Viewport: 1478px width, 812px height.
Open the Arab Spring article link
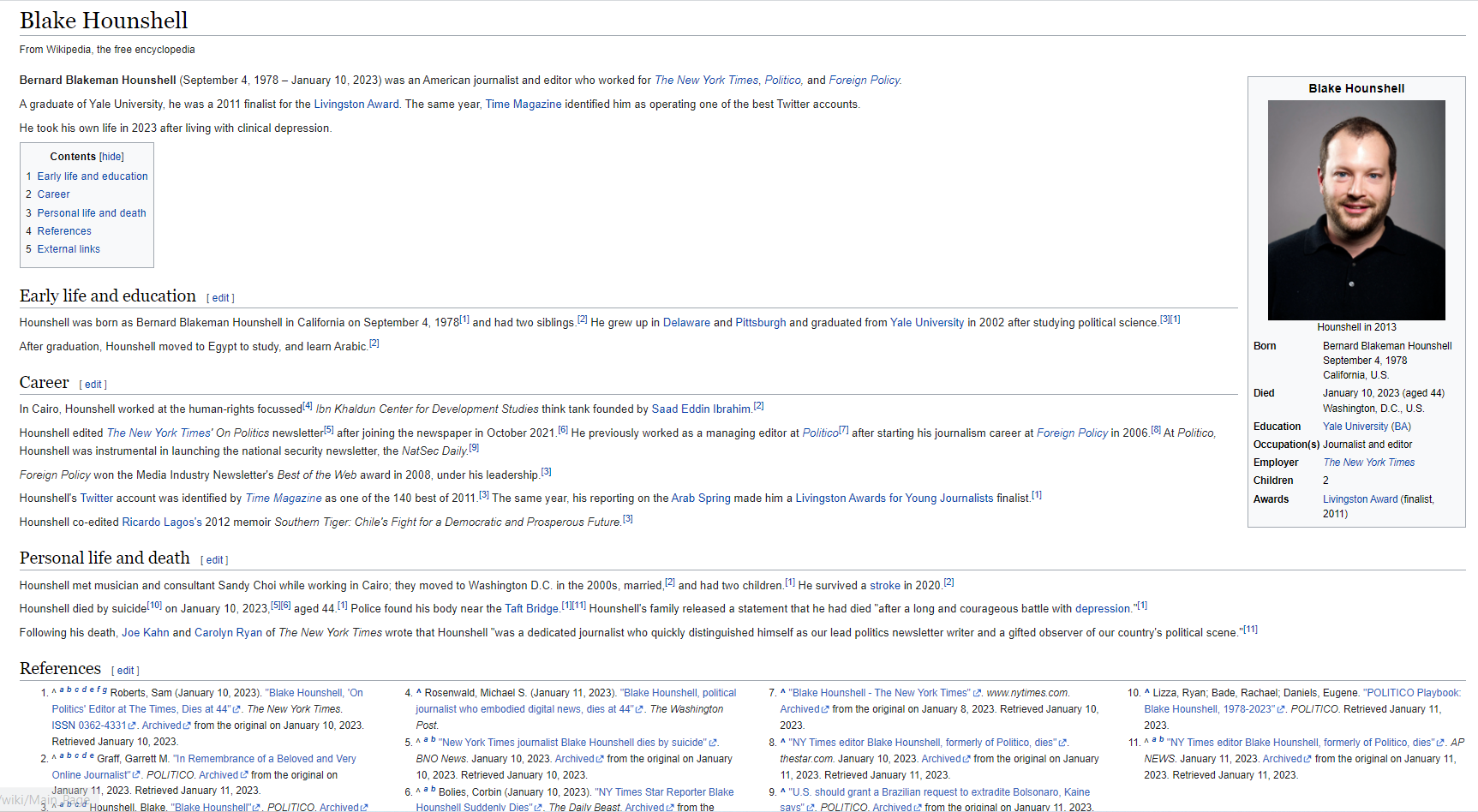tap(701, 499)
